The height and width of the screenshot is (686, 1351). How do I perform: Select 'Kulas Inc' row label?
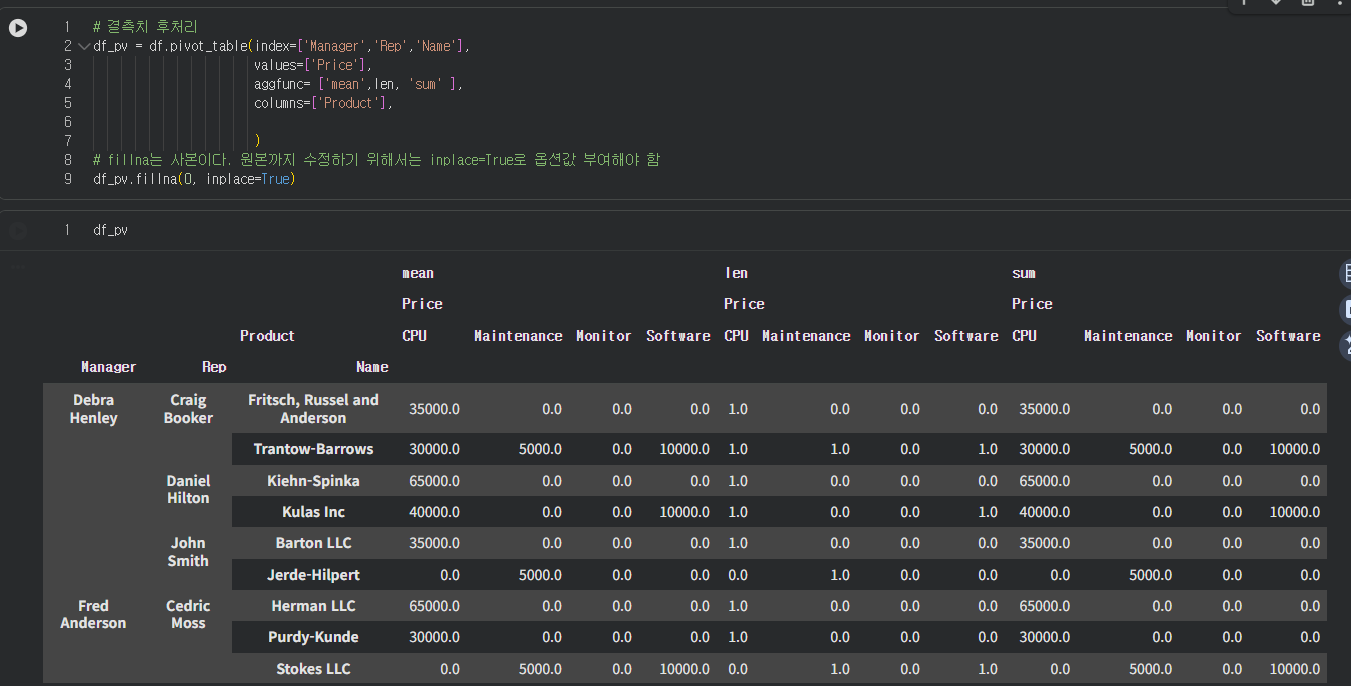point(313,512)
